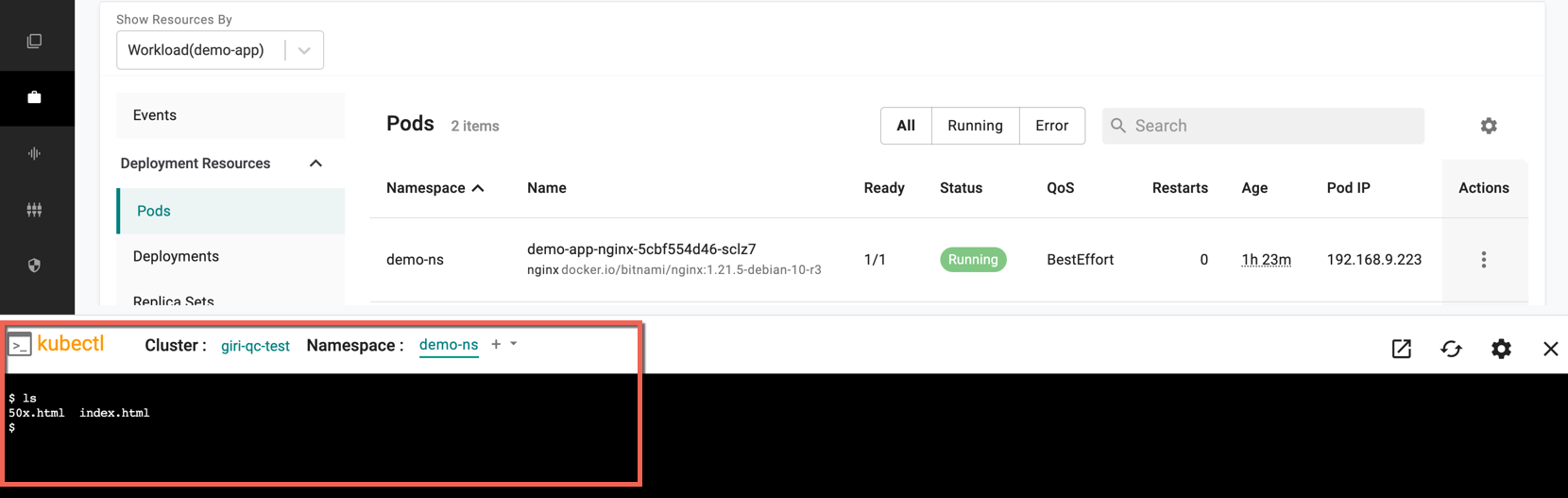
Task: Open kubectl terminal settings gear
Action: (1501, 349)
